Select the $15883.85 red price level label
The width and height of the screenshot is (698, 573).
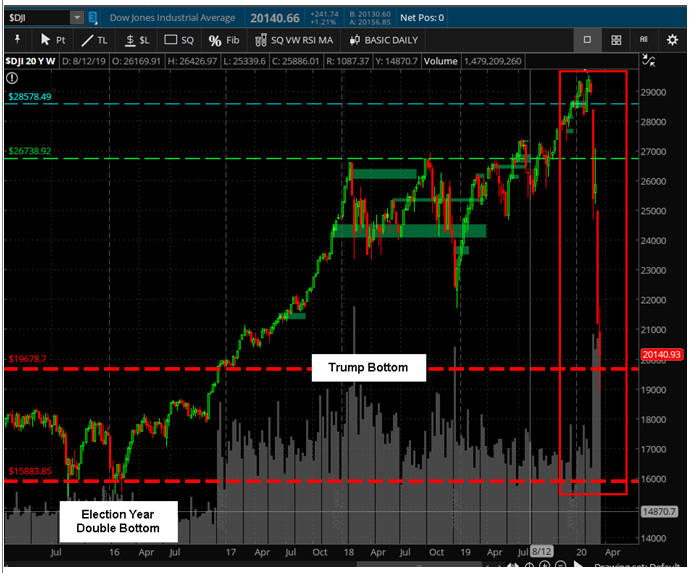point(30,471)
